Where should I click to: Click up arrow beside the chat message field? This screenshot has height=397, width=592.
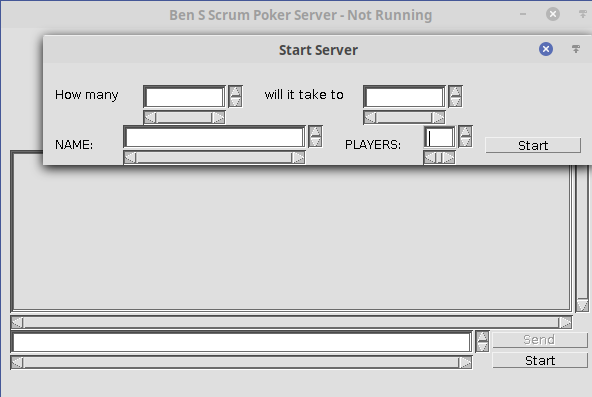point(482,337)
